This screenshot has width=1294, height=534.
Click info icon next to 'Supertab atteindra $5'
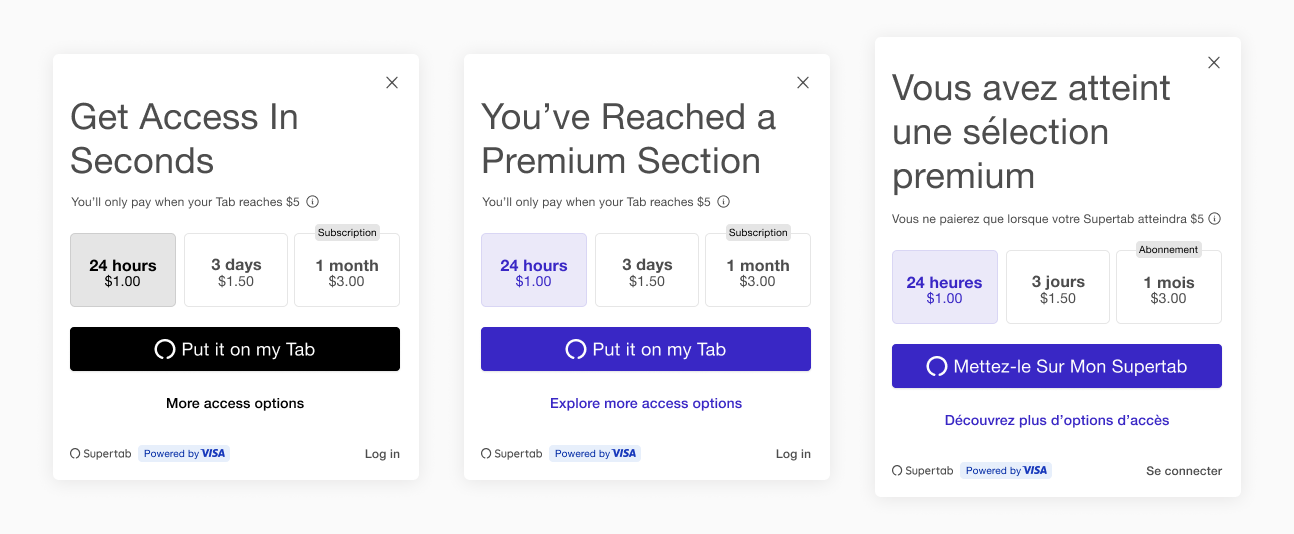point(1215,219)
